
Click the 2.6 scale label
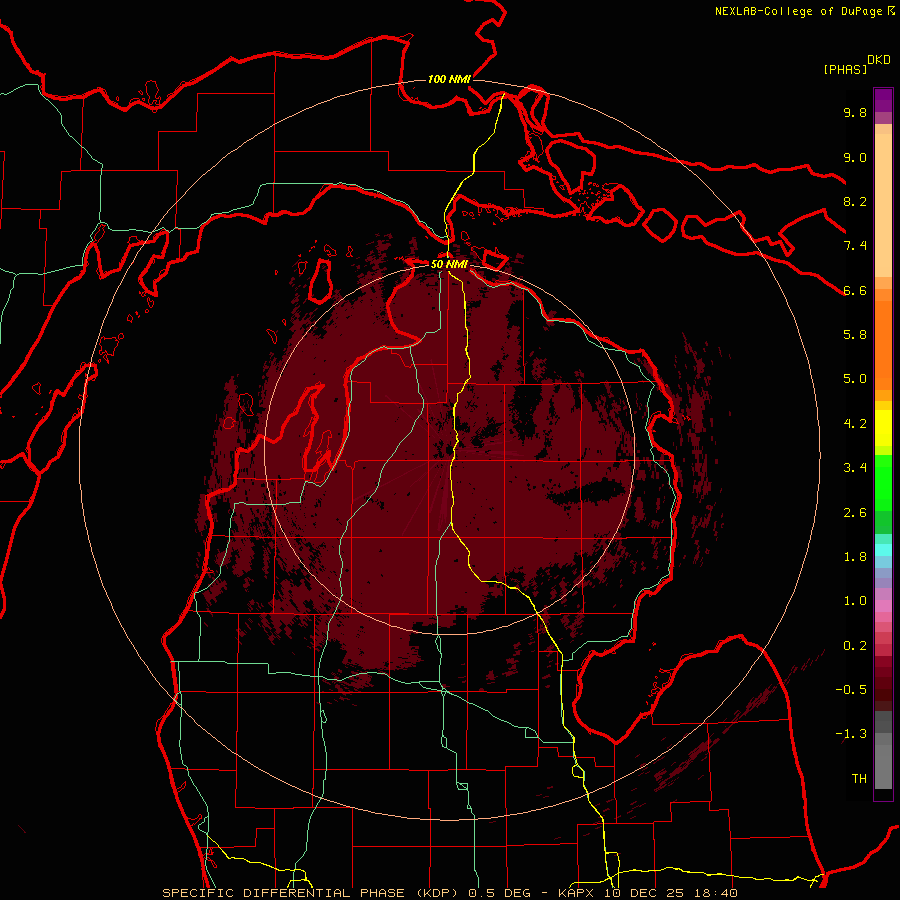855,513
